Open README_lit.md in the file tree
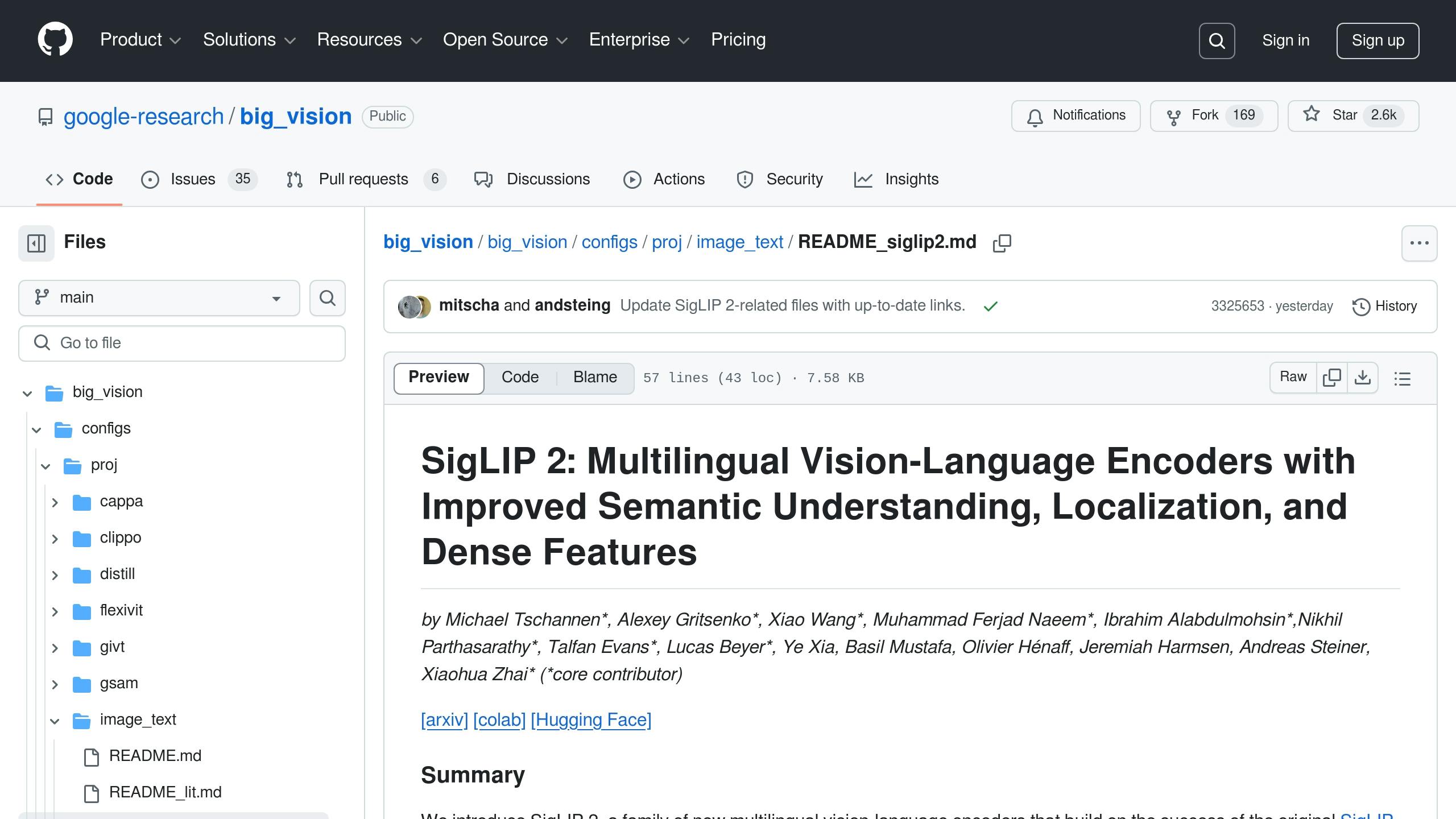The width and height of the screenshot is (1456, 819). pos(166,793)
